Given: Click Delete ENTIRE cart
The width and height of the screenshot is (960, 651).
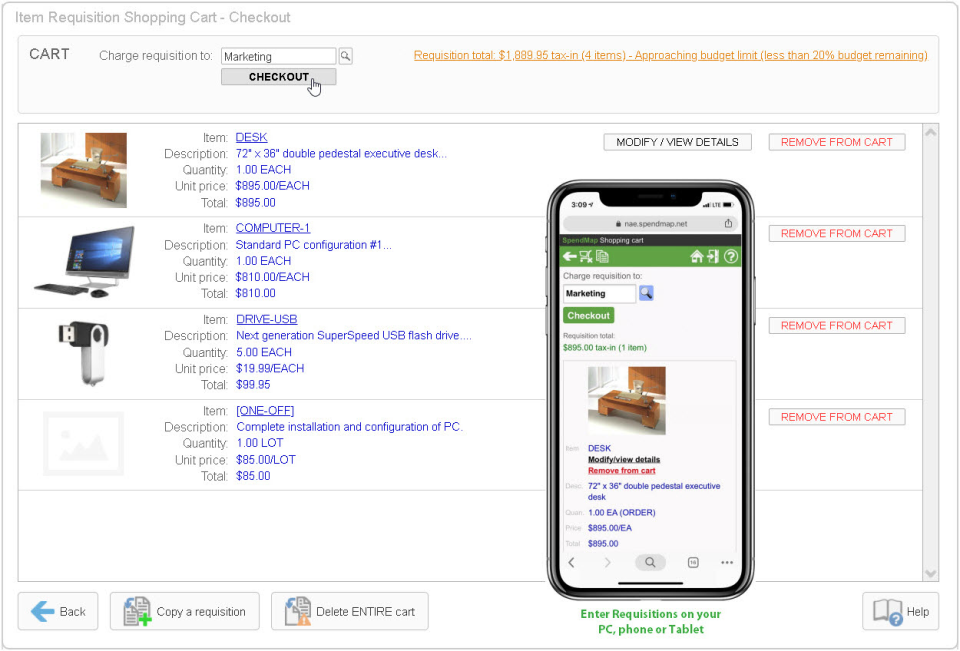Looking at the screenshot, I should 349,611.
